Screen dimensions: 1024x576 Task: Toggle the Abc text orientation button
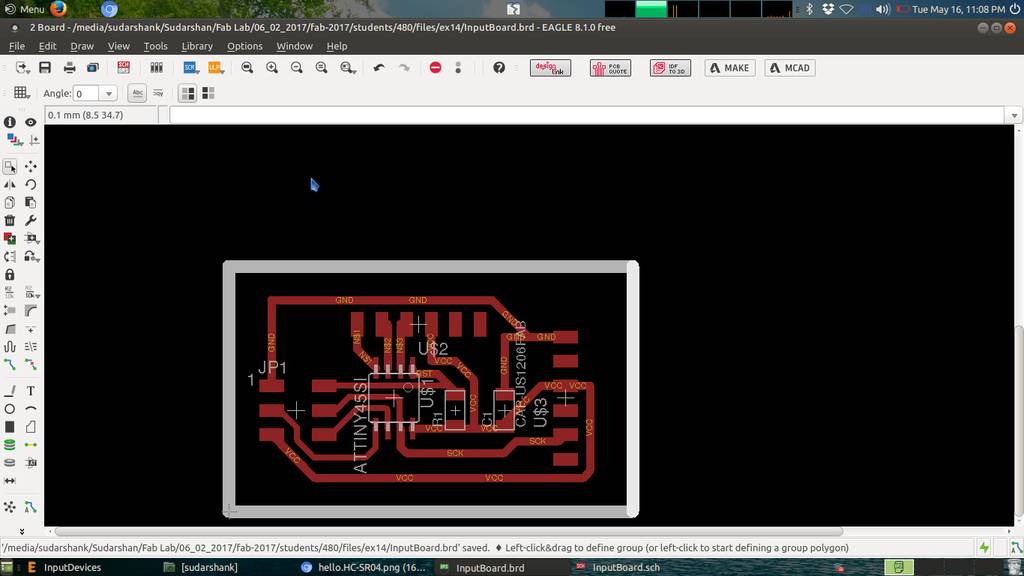click(137, 93)
